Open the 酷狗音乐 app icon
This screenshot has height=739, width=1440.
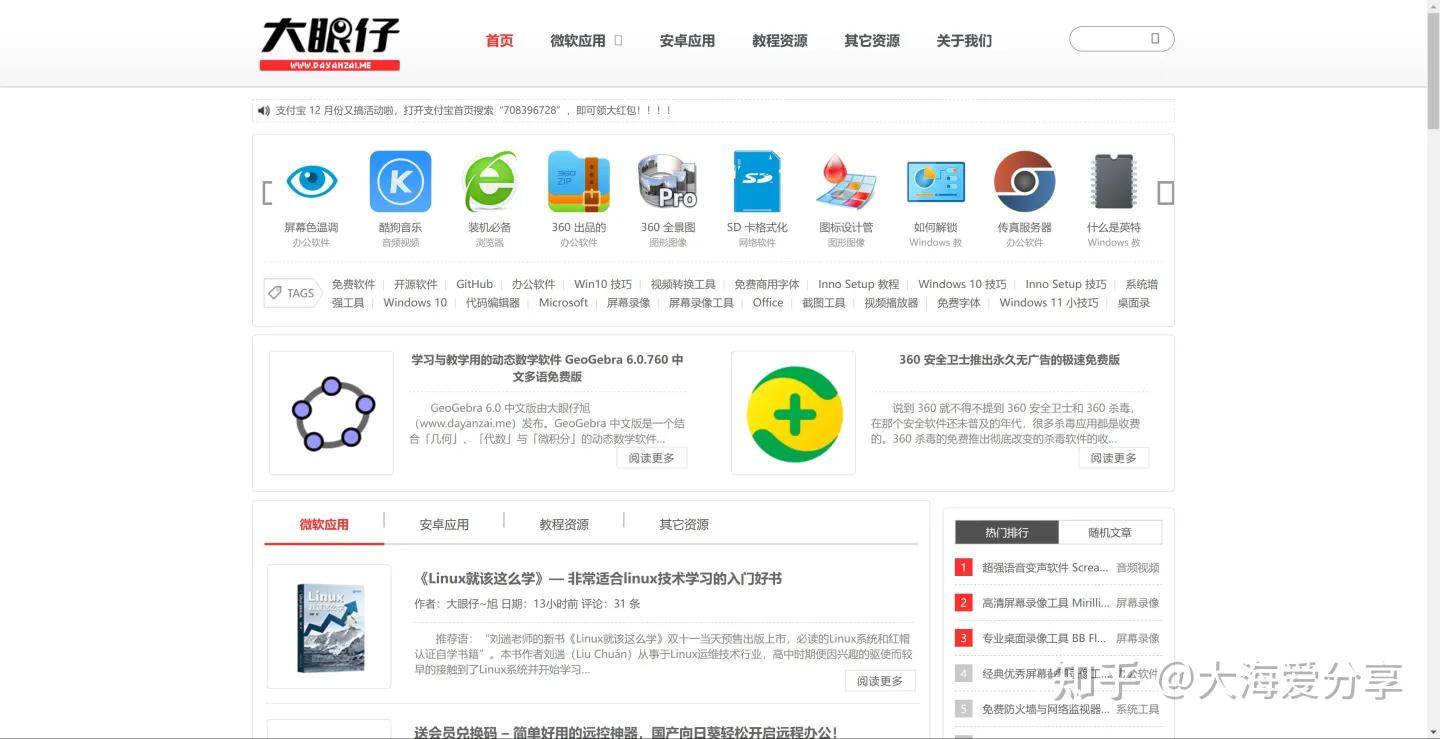(x=400, y=181)
